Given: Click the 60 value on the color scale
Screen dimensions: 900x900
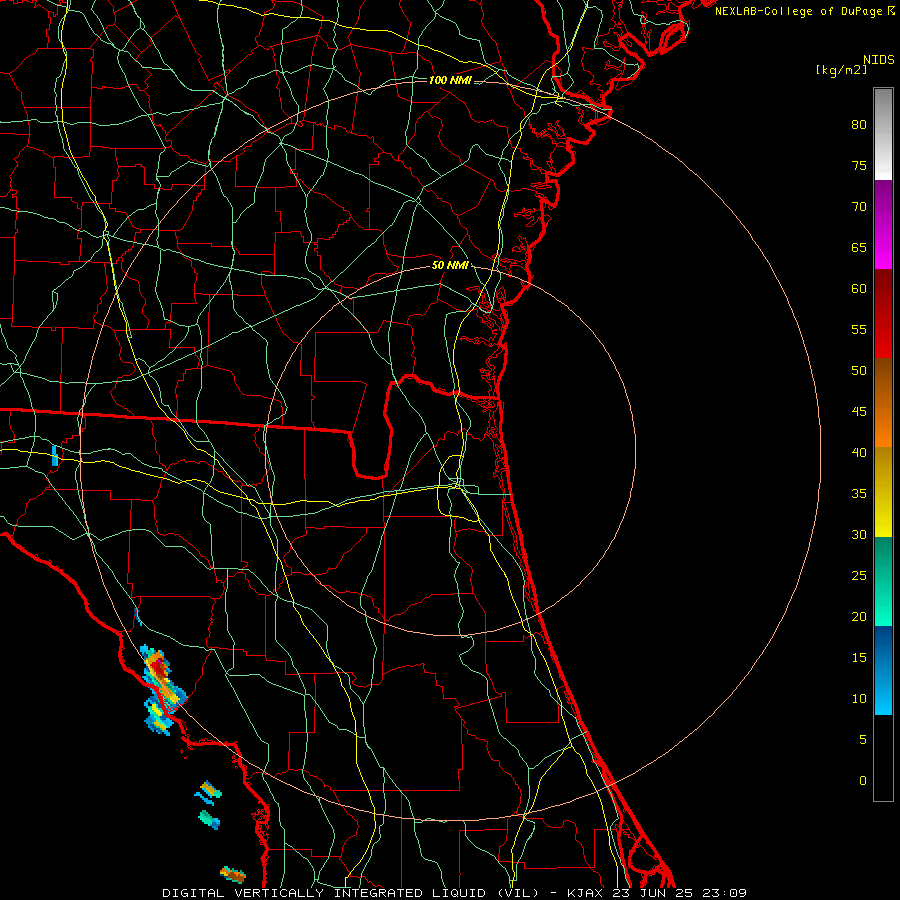Looking at the screenshot, I should [x=859, y=289].
